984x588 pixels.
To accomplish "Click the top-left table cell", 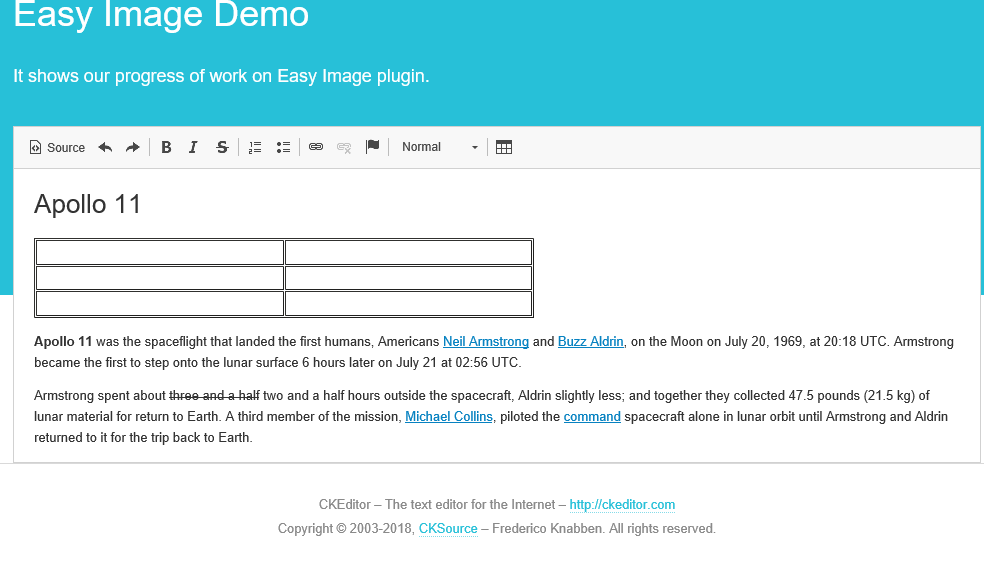I will tap(160, 252).
